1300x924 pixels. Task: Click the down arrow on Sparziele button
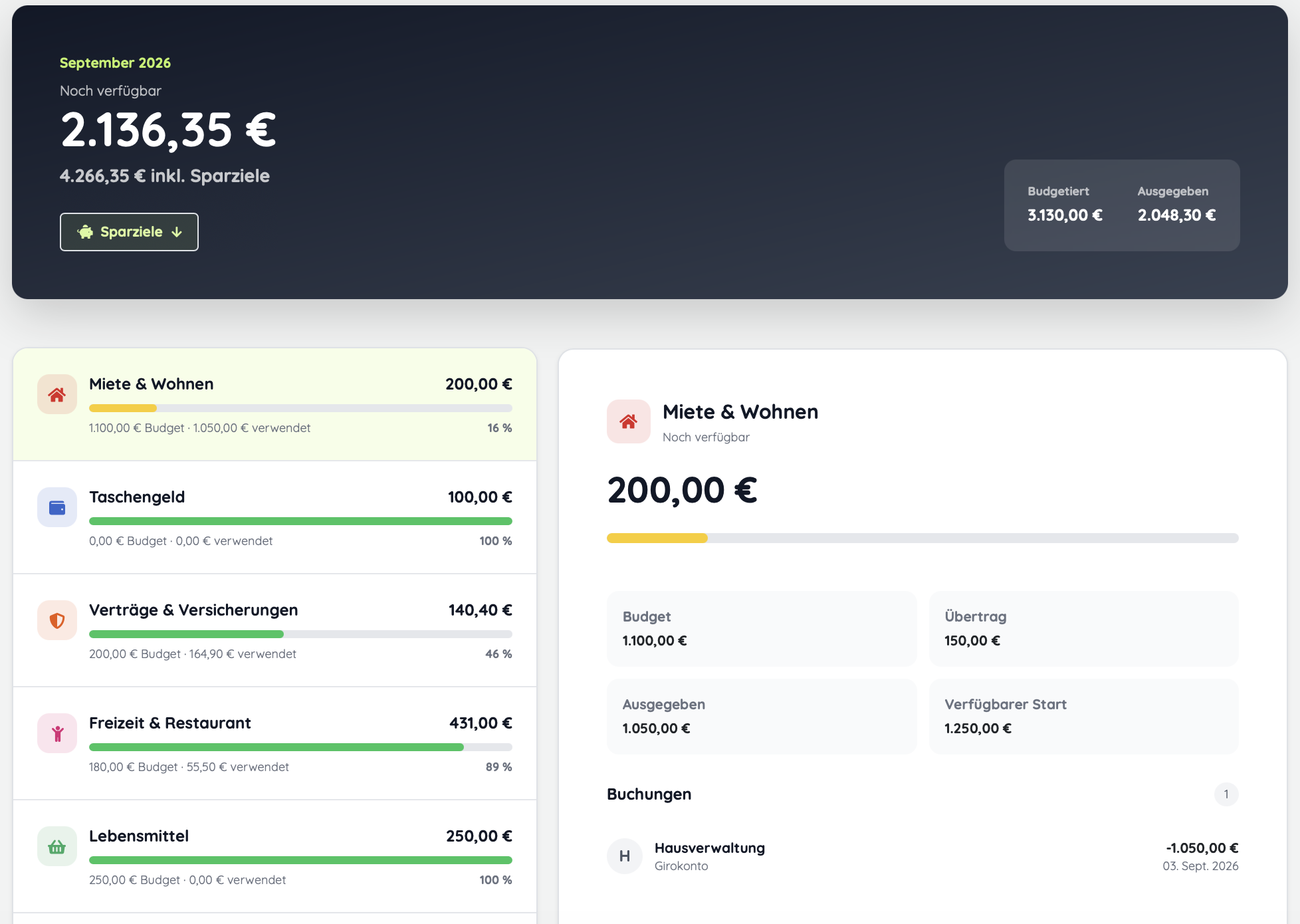[x=177, y=232]
